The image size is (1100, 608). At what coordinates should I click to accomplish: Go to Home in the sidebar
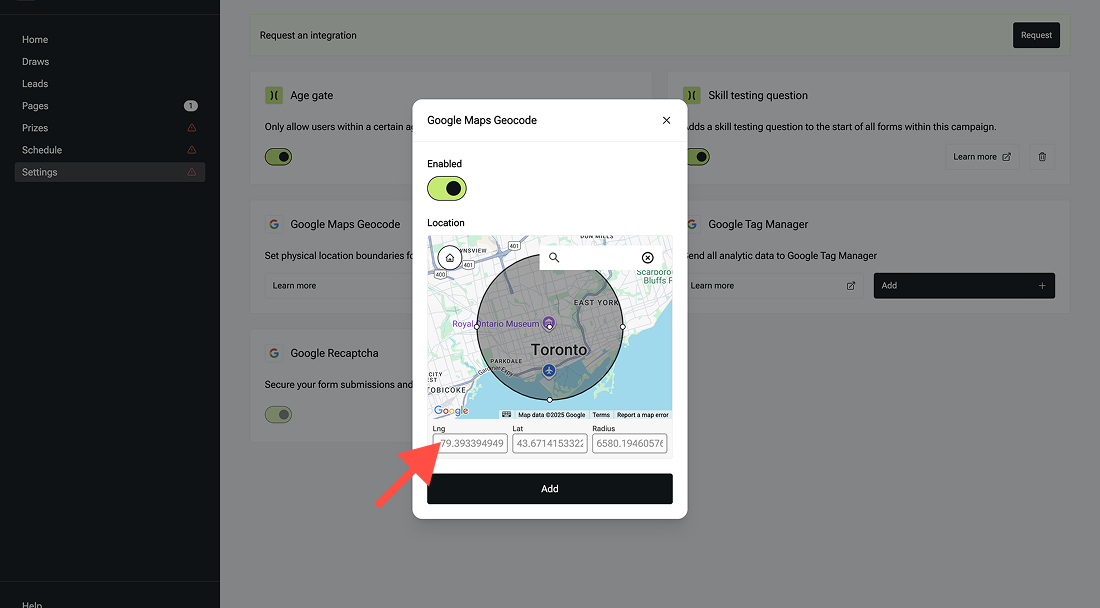point(35,40)
